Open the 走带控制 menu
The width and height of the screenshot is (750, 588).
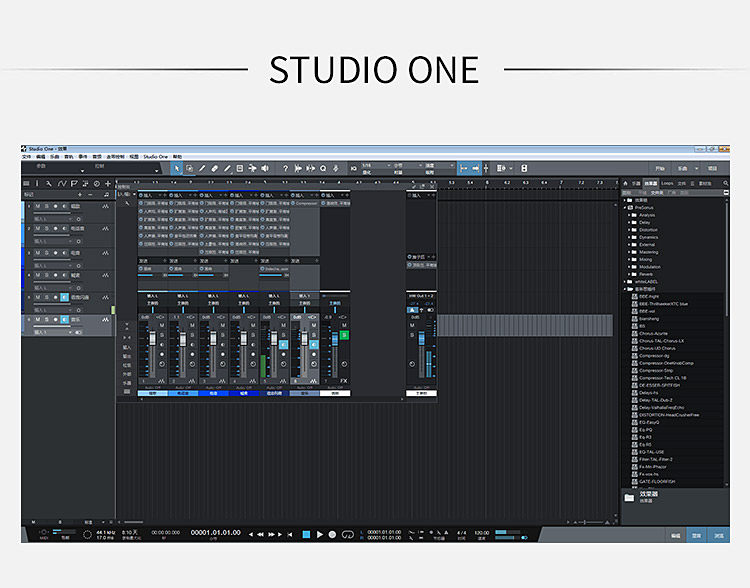tap(115, 156)
